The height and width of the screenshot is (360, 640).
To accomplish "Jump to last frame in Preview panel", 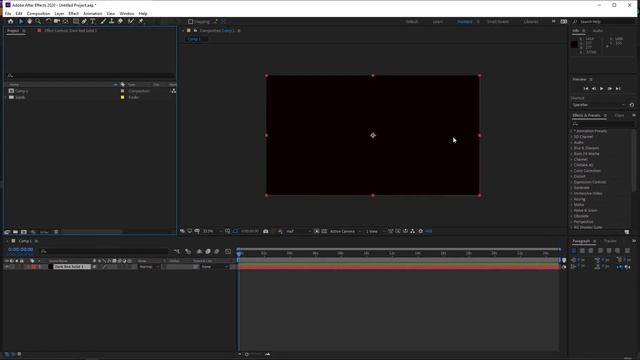I will 618,89.
